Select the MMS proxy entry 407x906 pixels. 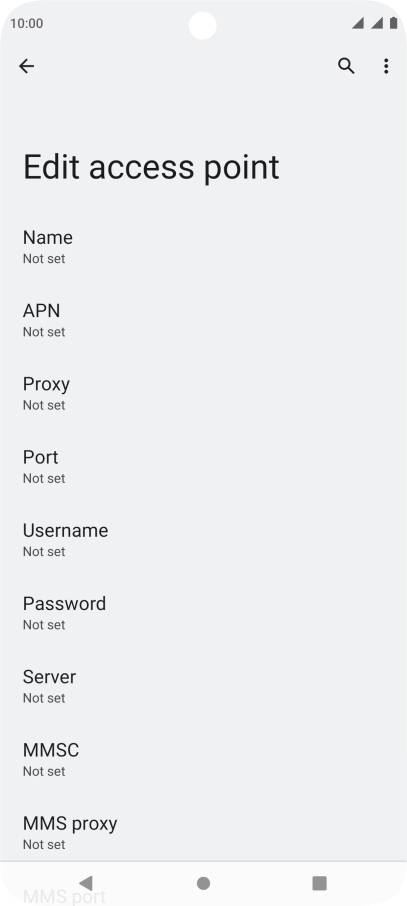[204, 833]
